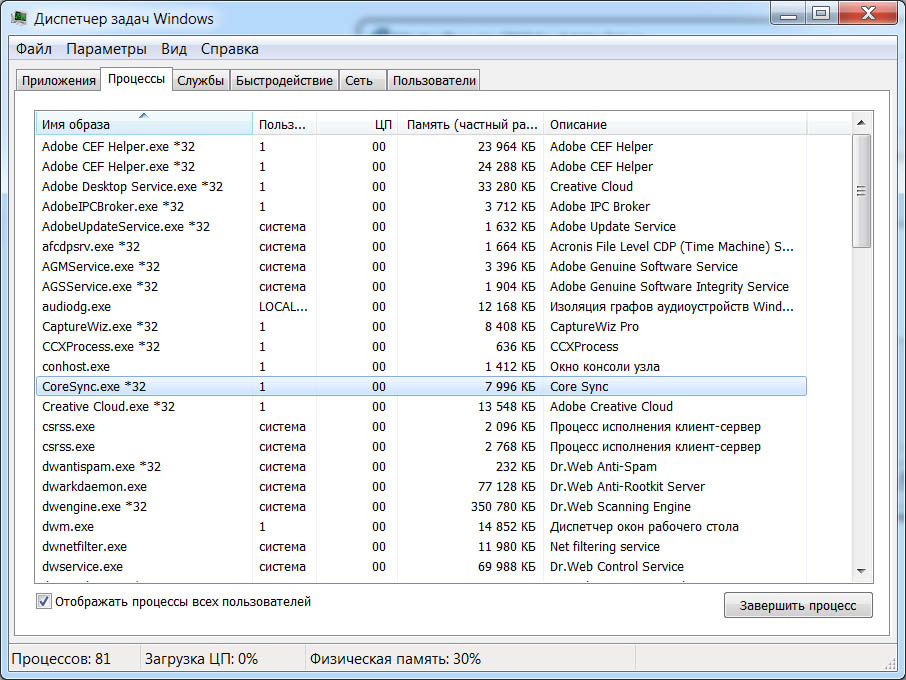Viewport: 906px width, 680px height.
Task: Click the LOCAL... user cell for audiodg.exe
Action: 283,307
